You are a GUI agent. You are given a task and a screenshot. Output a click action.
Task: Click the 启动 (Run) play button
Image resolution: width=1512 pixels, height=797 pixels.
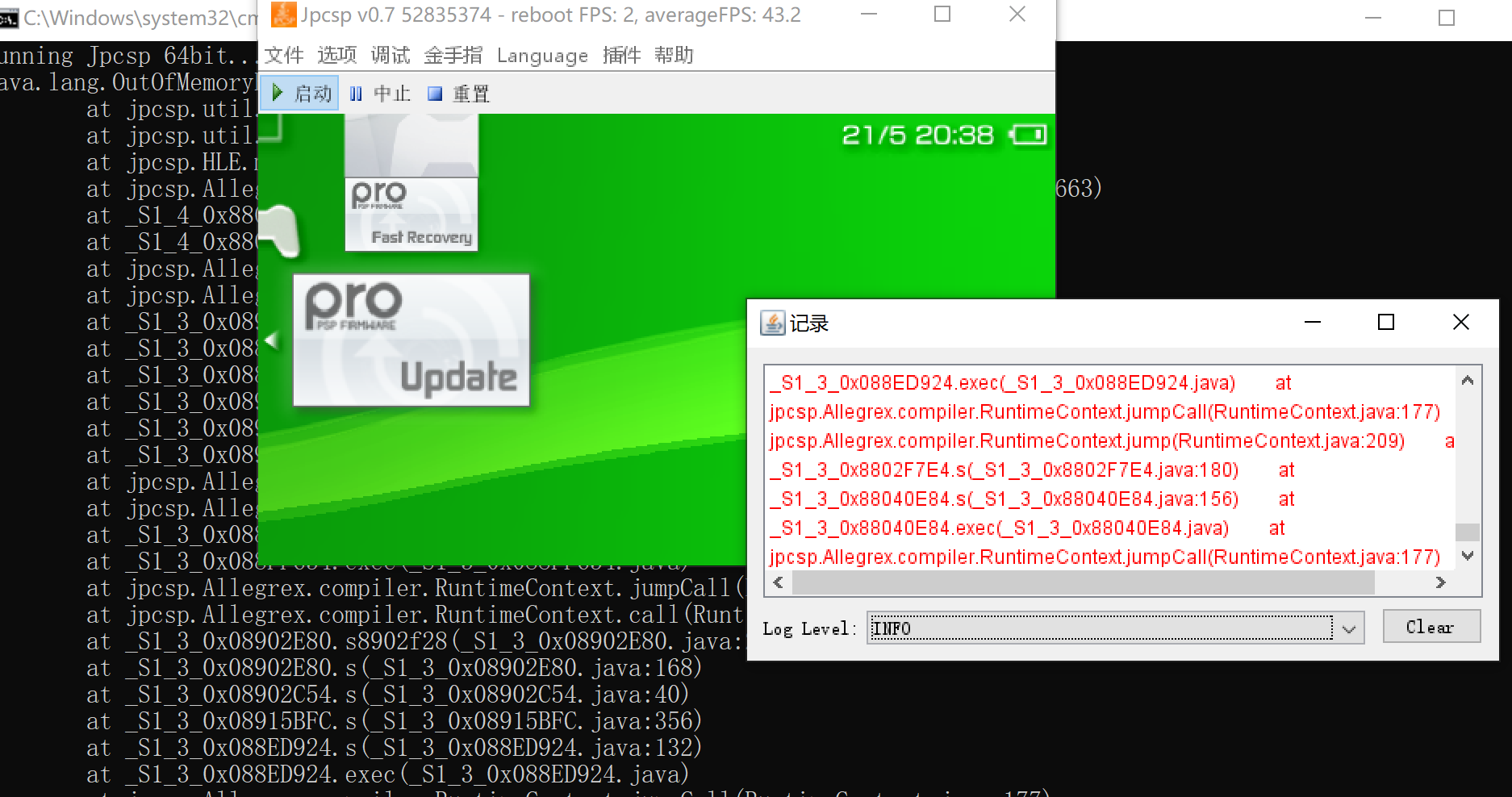pyautogui.click(x=300, y=94)
